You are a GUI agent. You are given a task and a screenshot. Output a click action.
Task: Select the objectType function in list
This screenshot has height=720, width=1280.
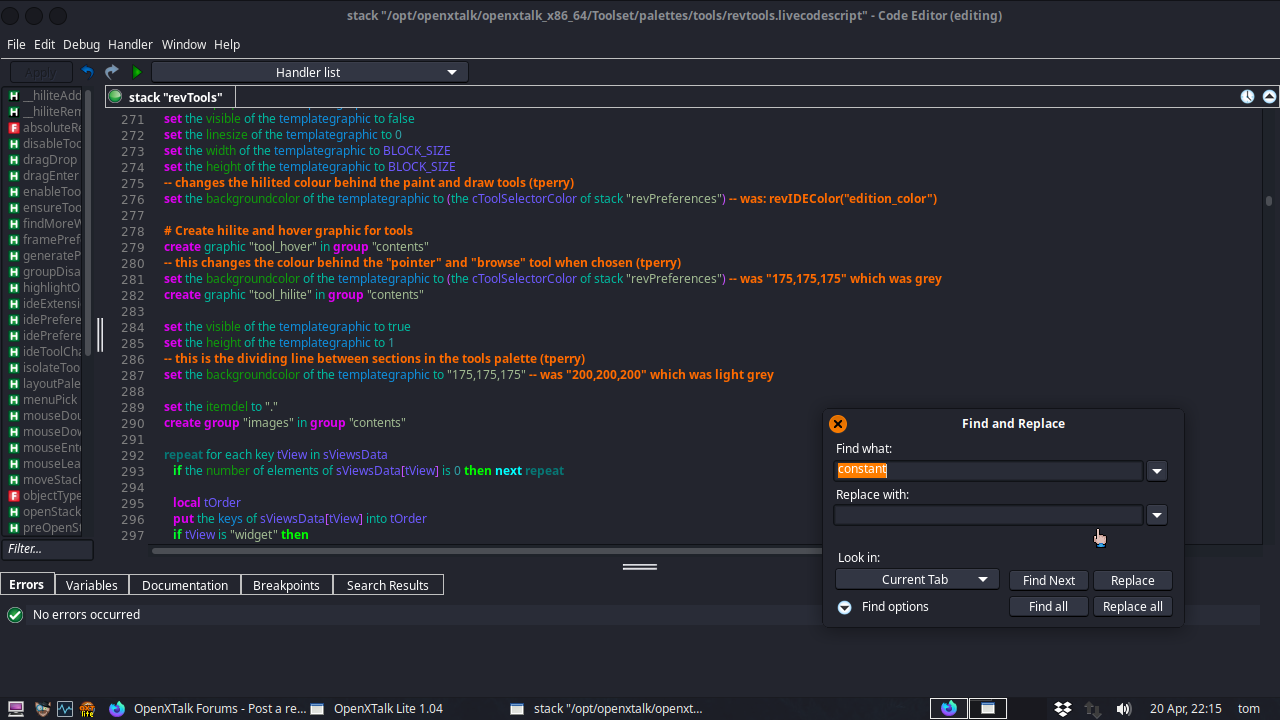pos(46,495)
